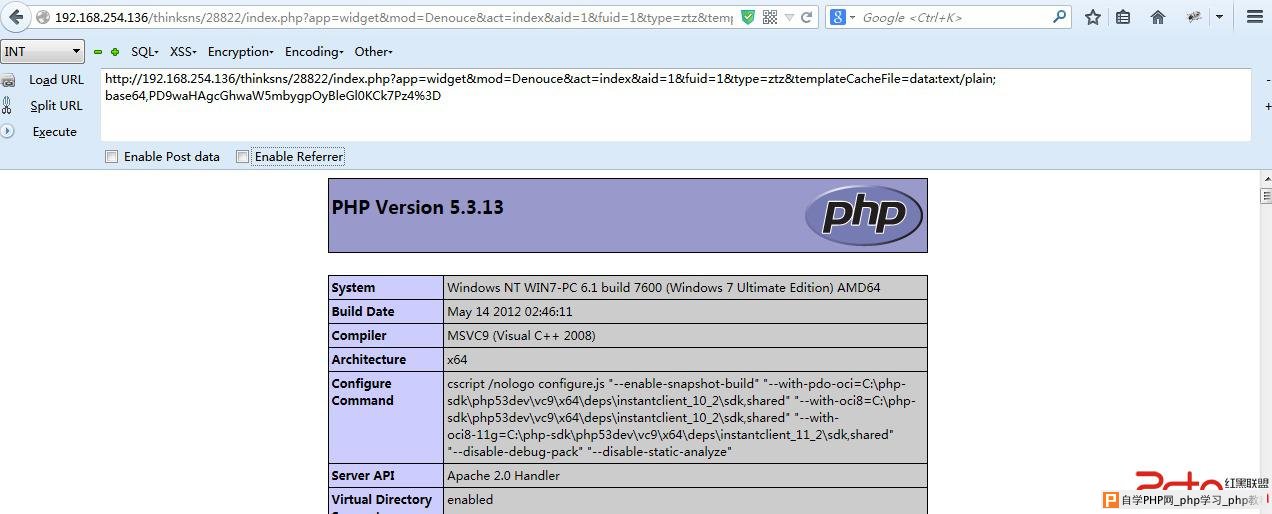Click the Load URL drive icon

(x=8, y=81)
